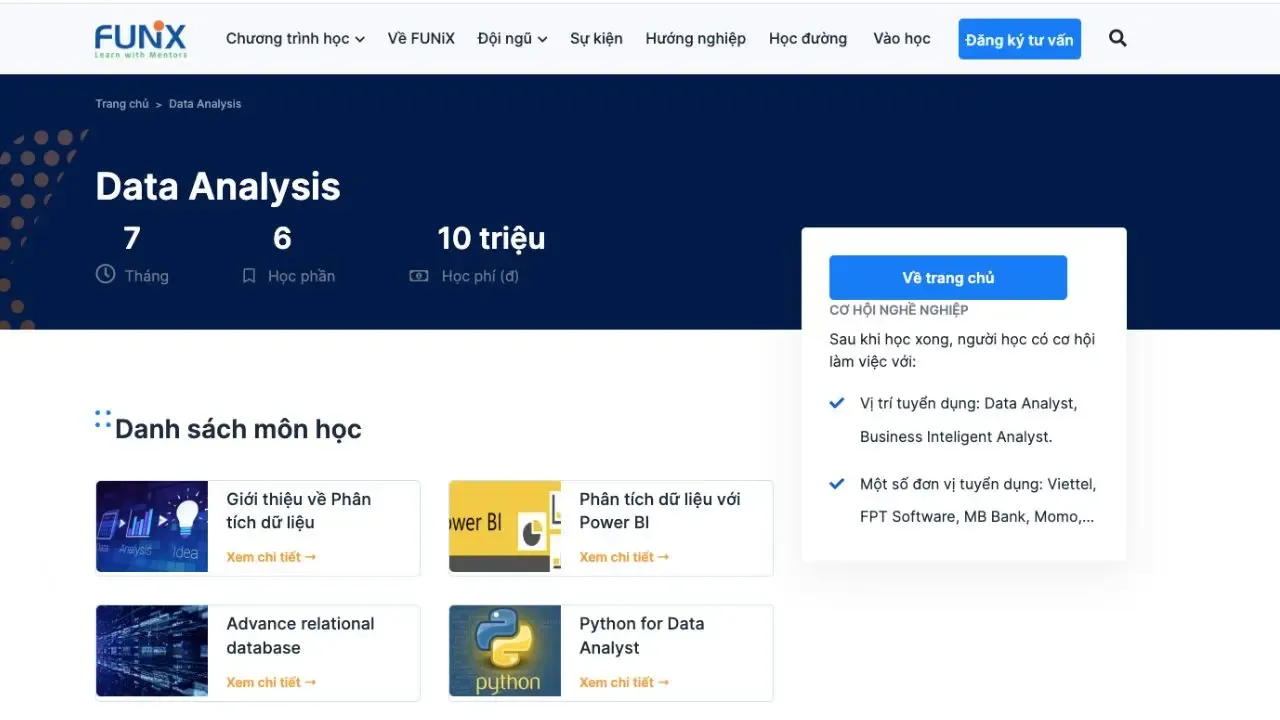Image resolution: width=1280 pixels, height=720 pixels.
Task: Open the Python logo course thumbnail
Action: (505, 651)
